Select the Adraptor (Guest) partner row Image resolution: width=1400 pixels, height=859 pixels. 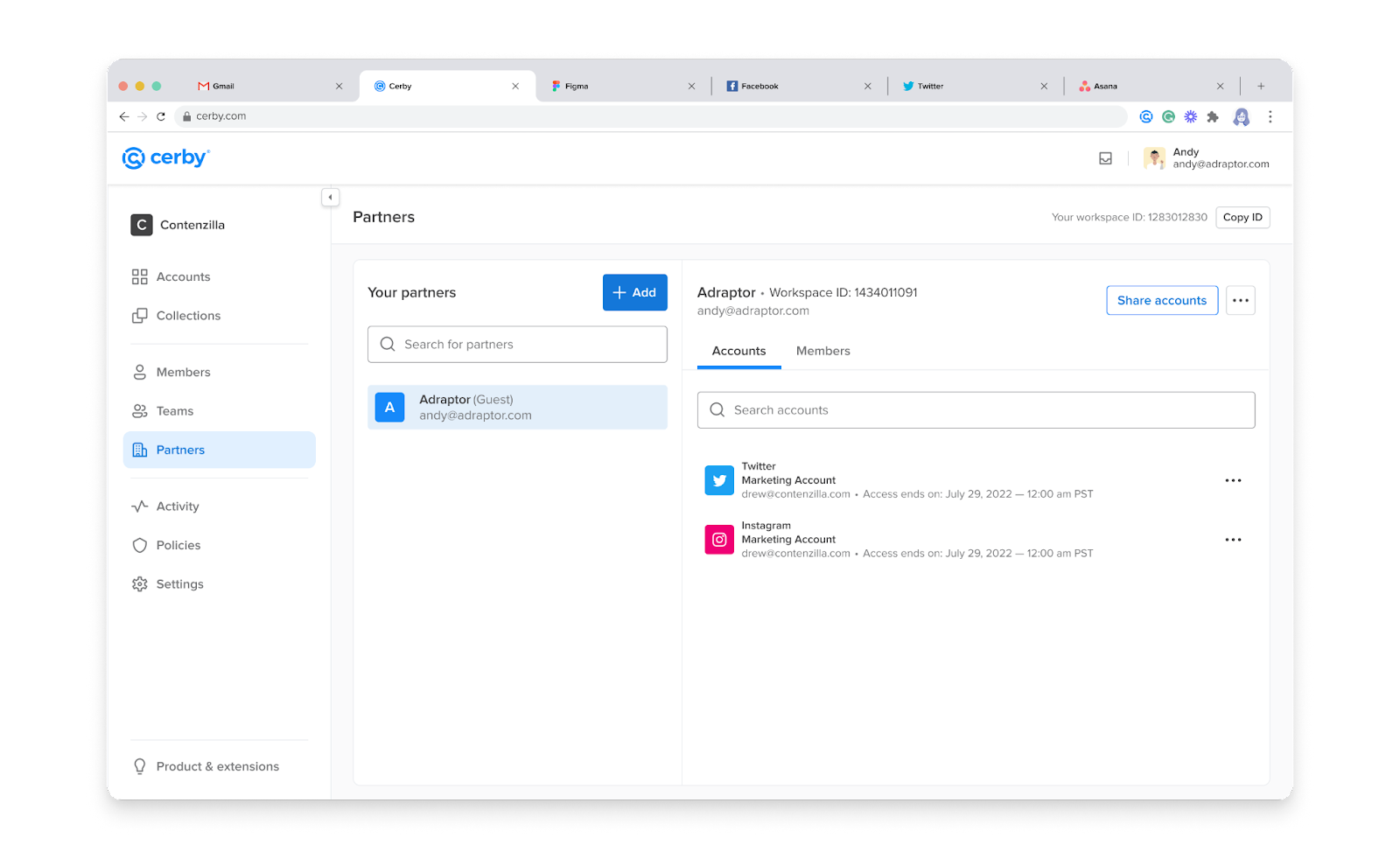tap(517, 408)
